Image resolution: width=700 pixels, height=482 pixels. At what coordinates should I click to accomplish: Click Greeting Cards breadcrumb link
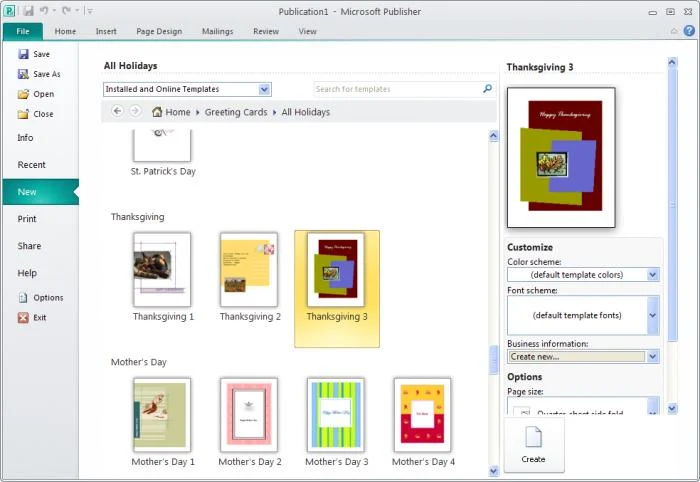236,112
